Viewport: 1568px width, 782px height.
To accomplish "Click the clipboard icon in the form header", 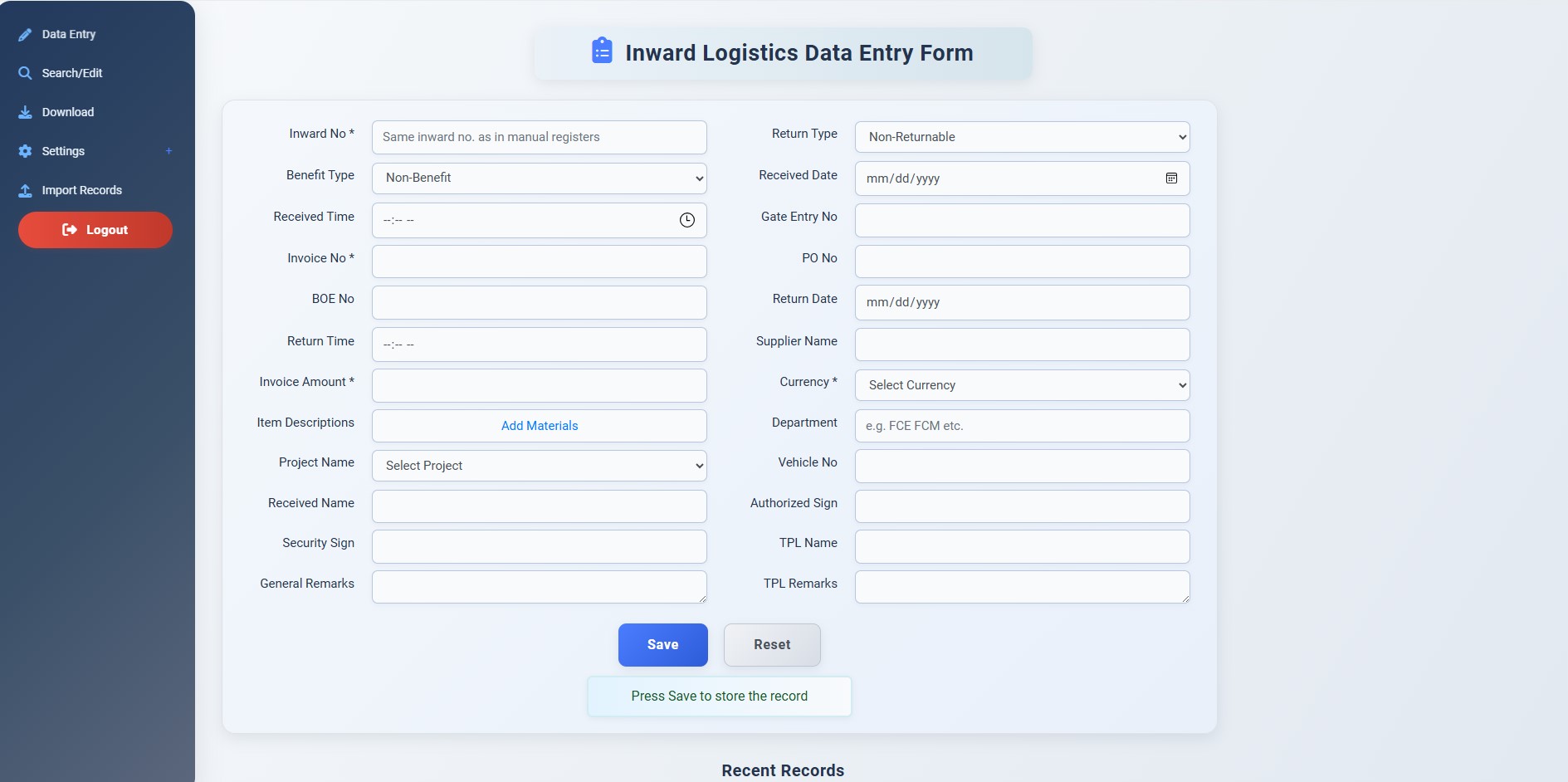I will click(x=600, y=51).
